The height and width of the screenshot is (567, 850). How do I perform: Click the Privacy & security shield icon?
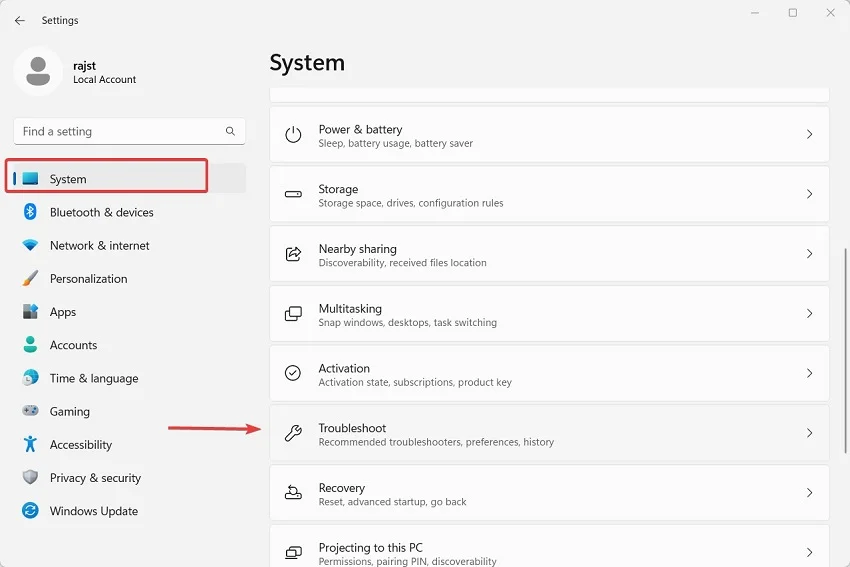[30, 478]
